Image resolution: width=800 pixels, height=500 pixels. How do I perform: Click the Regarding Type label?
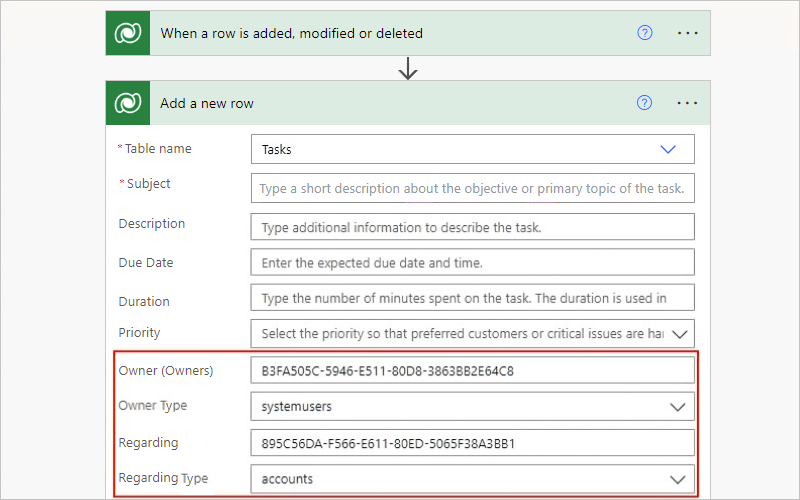tap(163, 478)
